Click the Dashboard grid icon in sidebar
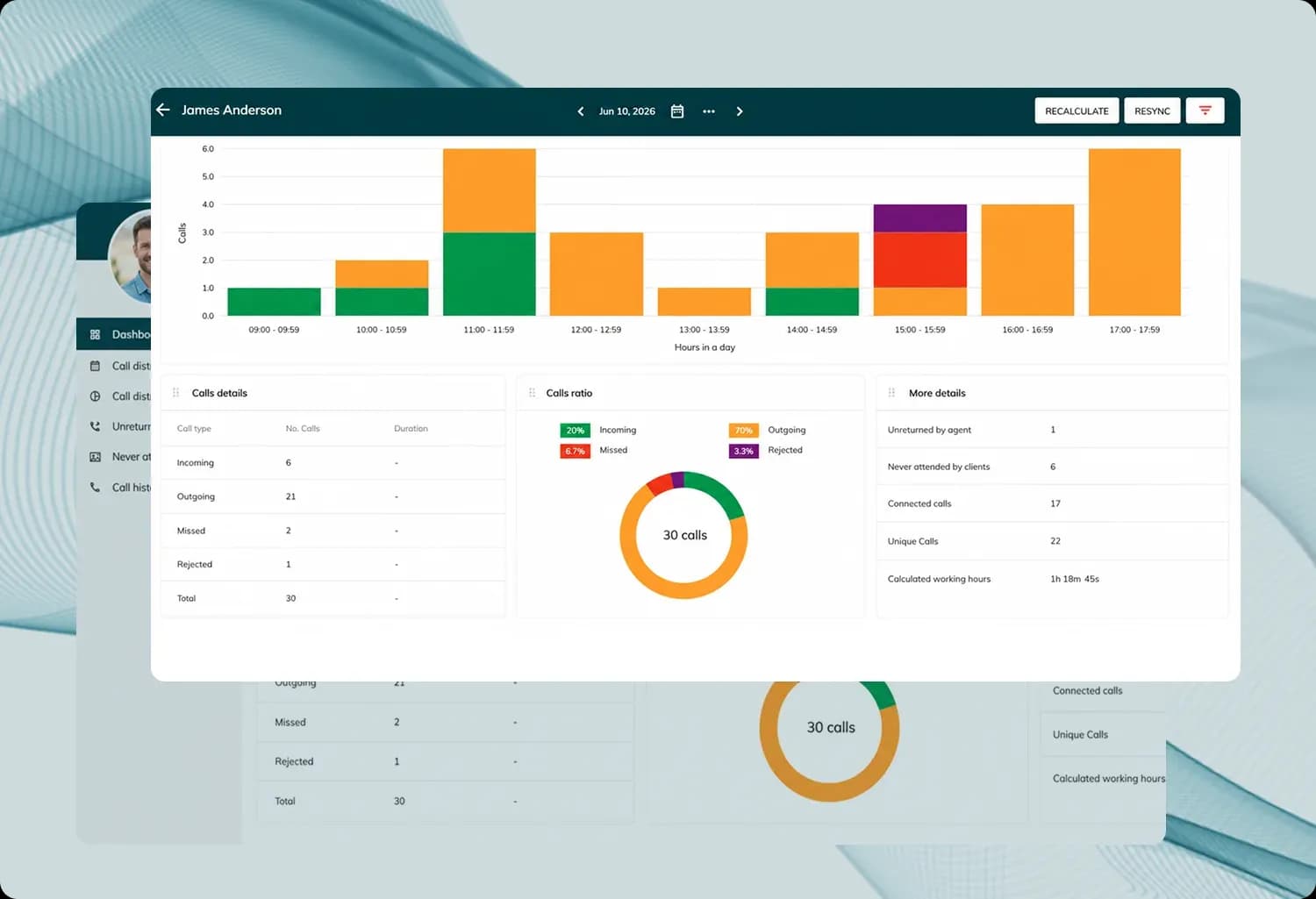 95,334
